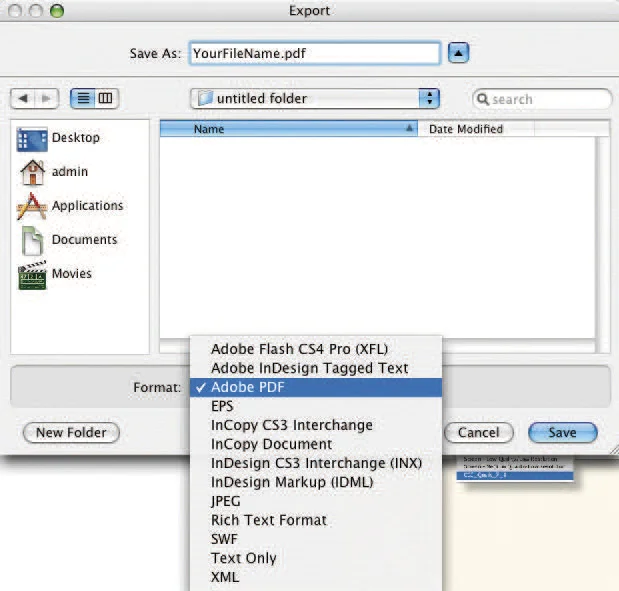
Task: Click the Desktop label in sidebar
Action: (x=76, y=138)
